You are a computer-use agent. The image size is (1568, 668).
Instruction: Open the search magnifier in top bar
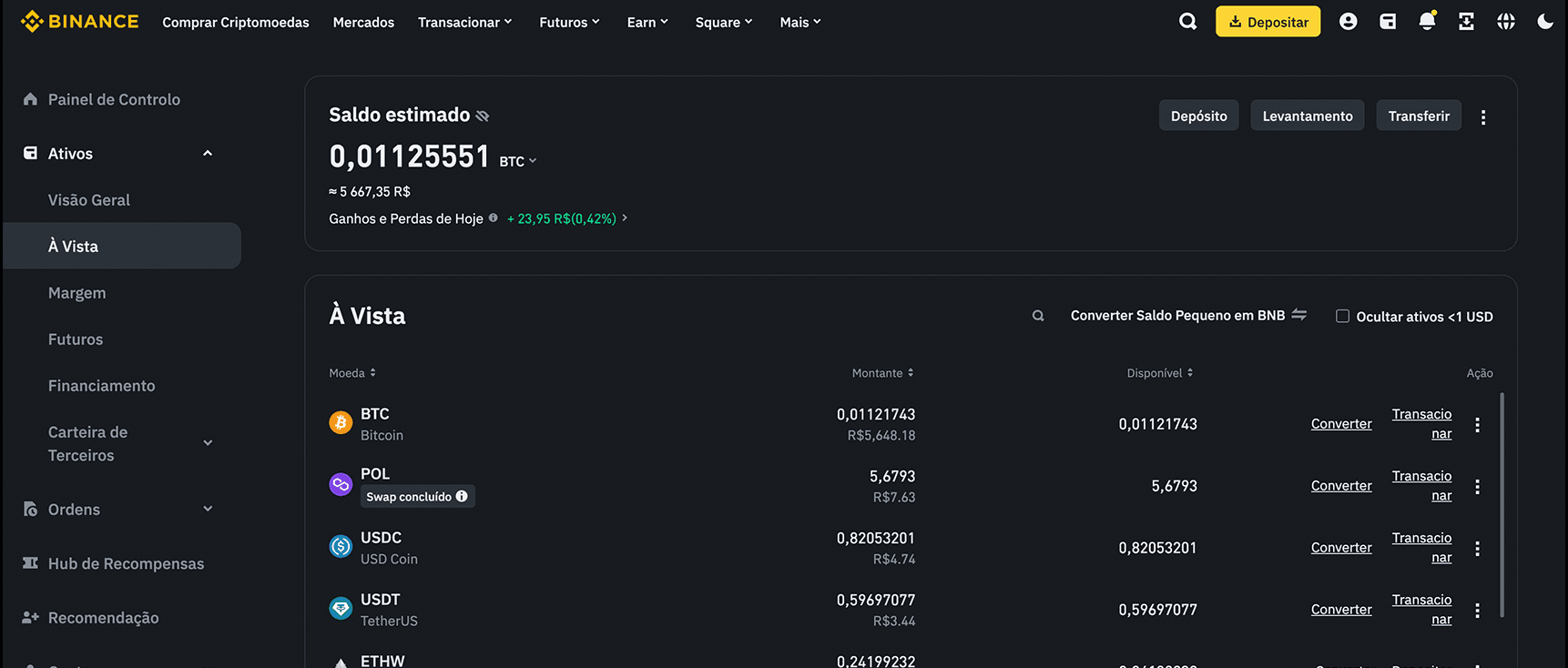coord(1187,21)
